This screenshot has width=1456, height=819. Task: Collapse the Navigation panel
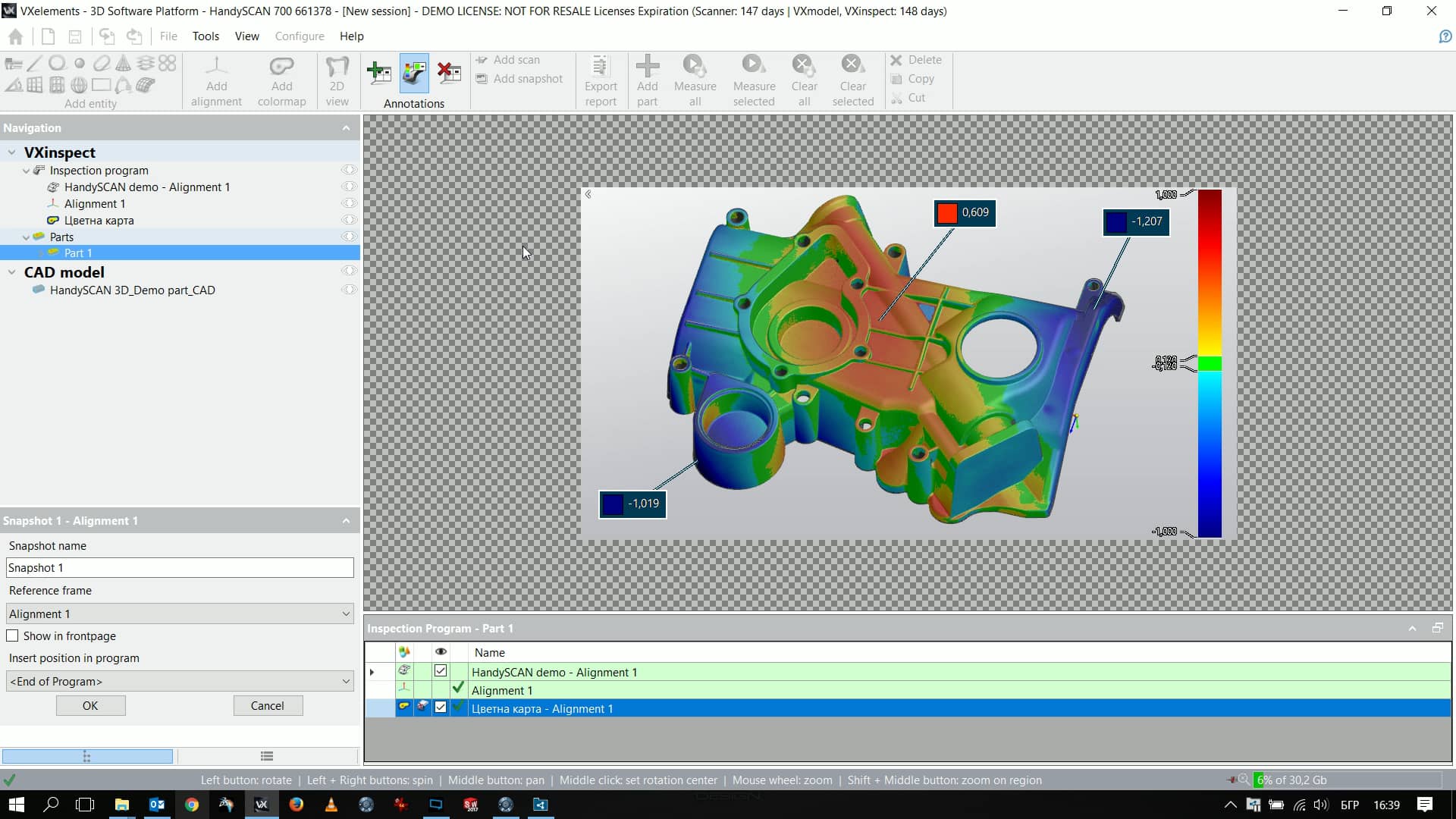point(347,128)
